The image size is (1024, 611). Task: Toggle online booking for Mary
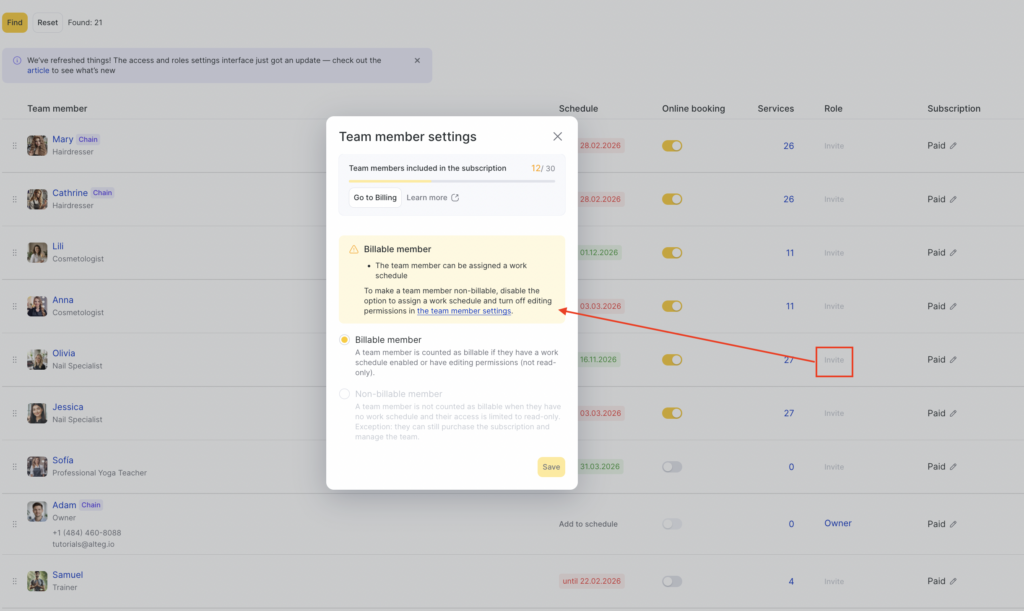click(x=672, y=146)
